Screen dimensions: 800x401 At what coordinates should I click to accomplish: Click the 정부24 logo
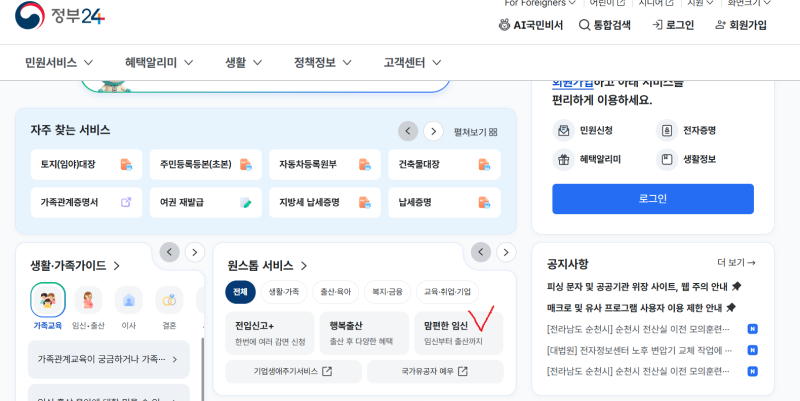60,16
